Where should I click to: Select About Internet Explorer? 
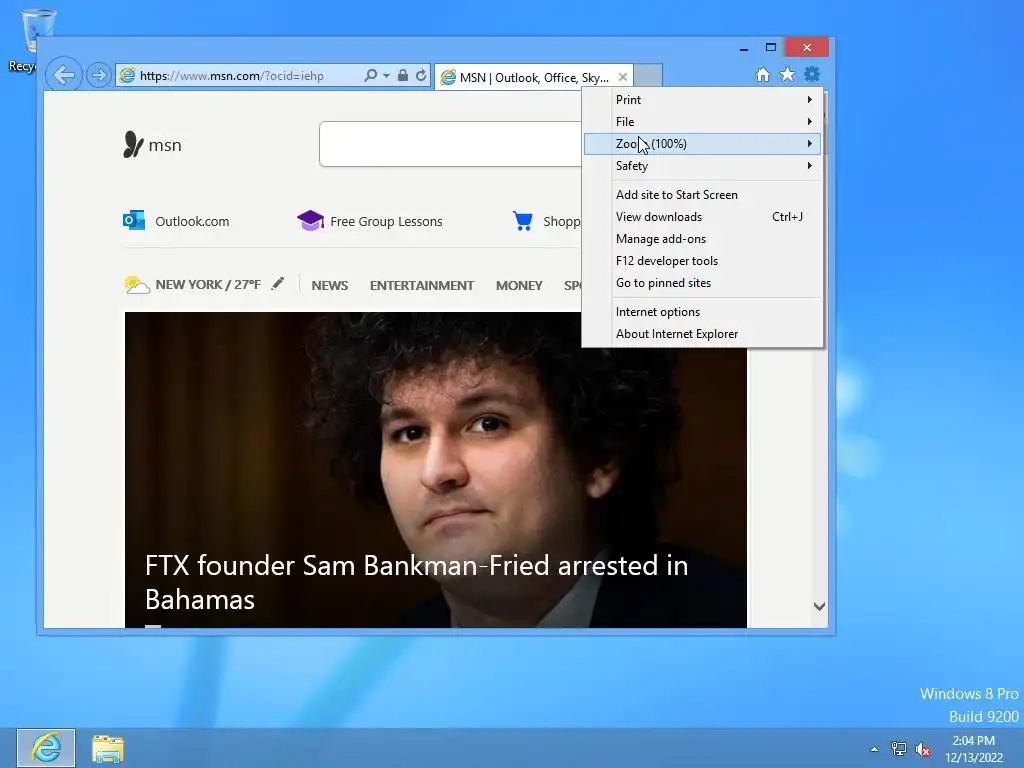(x=702, y=334)
